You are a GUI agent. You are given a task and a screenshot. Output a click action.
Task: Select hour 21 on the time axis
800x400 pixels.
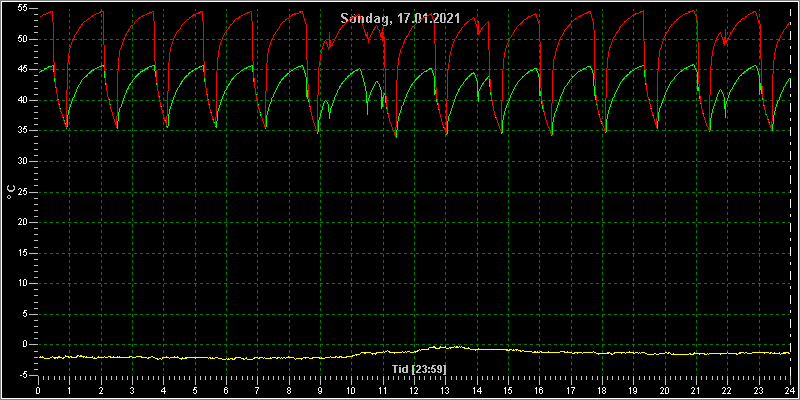click(696, 391)
